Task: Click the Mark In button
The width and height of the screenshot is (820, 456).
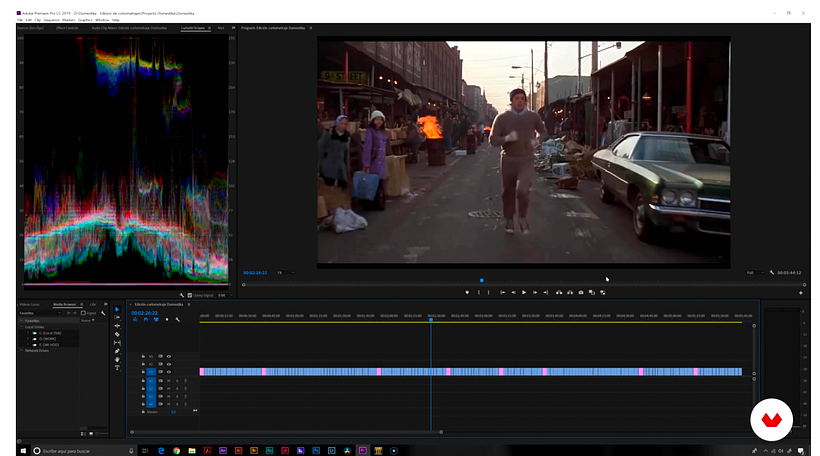Action: (x=479, y=292)
